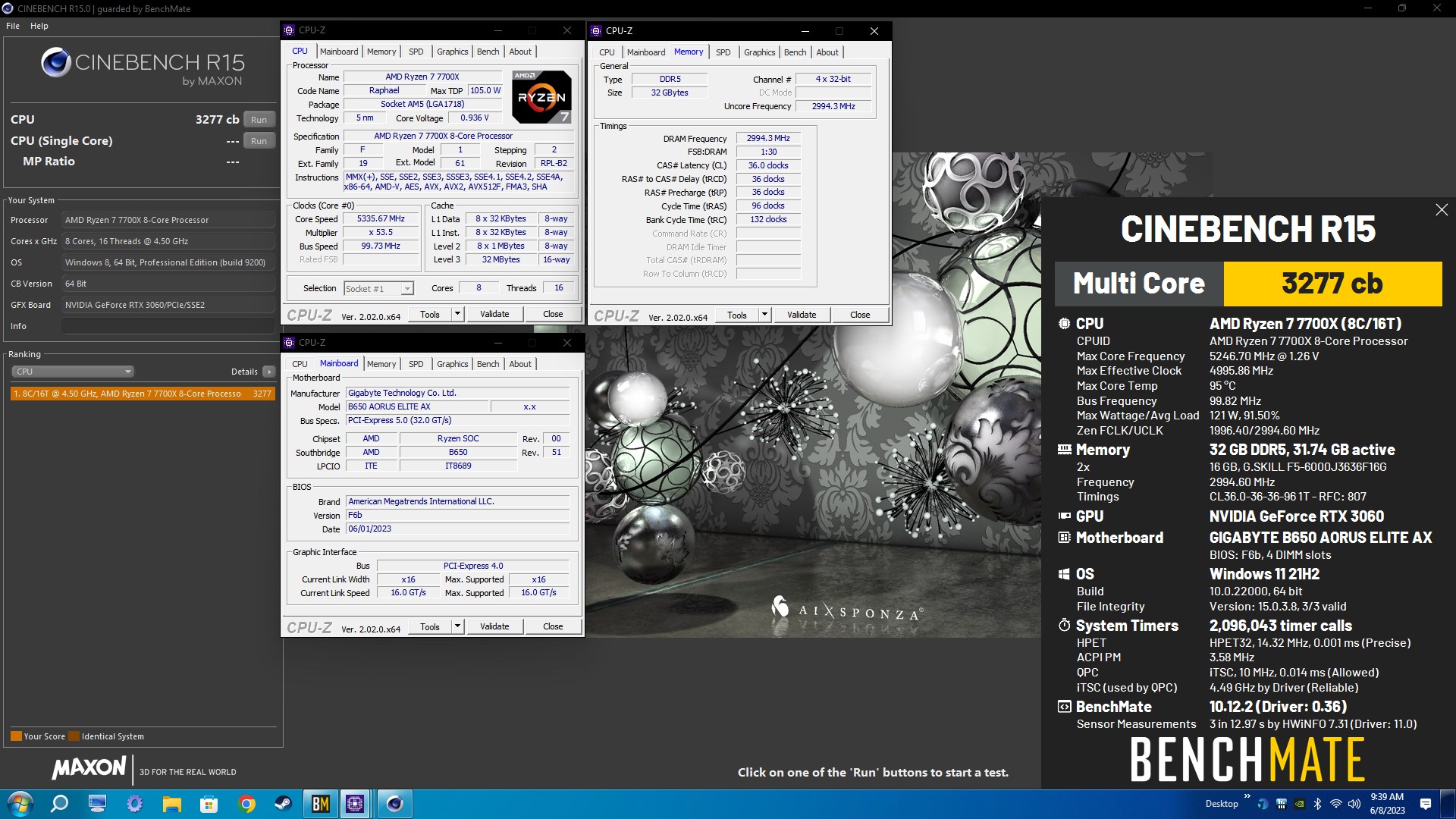This screenshot has width=1456, height=819.
Task: Select ranking entry 8C/16T @ 4.50 GHz
Action: (142, 394)
